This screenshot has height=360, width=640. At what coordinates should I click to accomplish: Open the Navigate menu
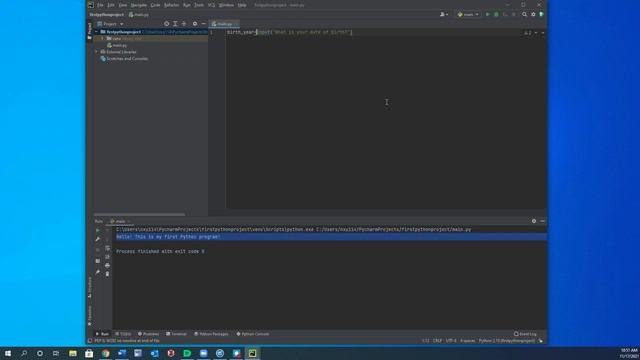click(139, 5)
